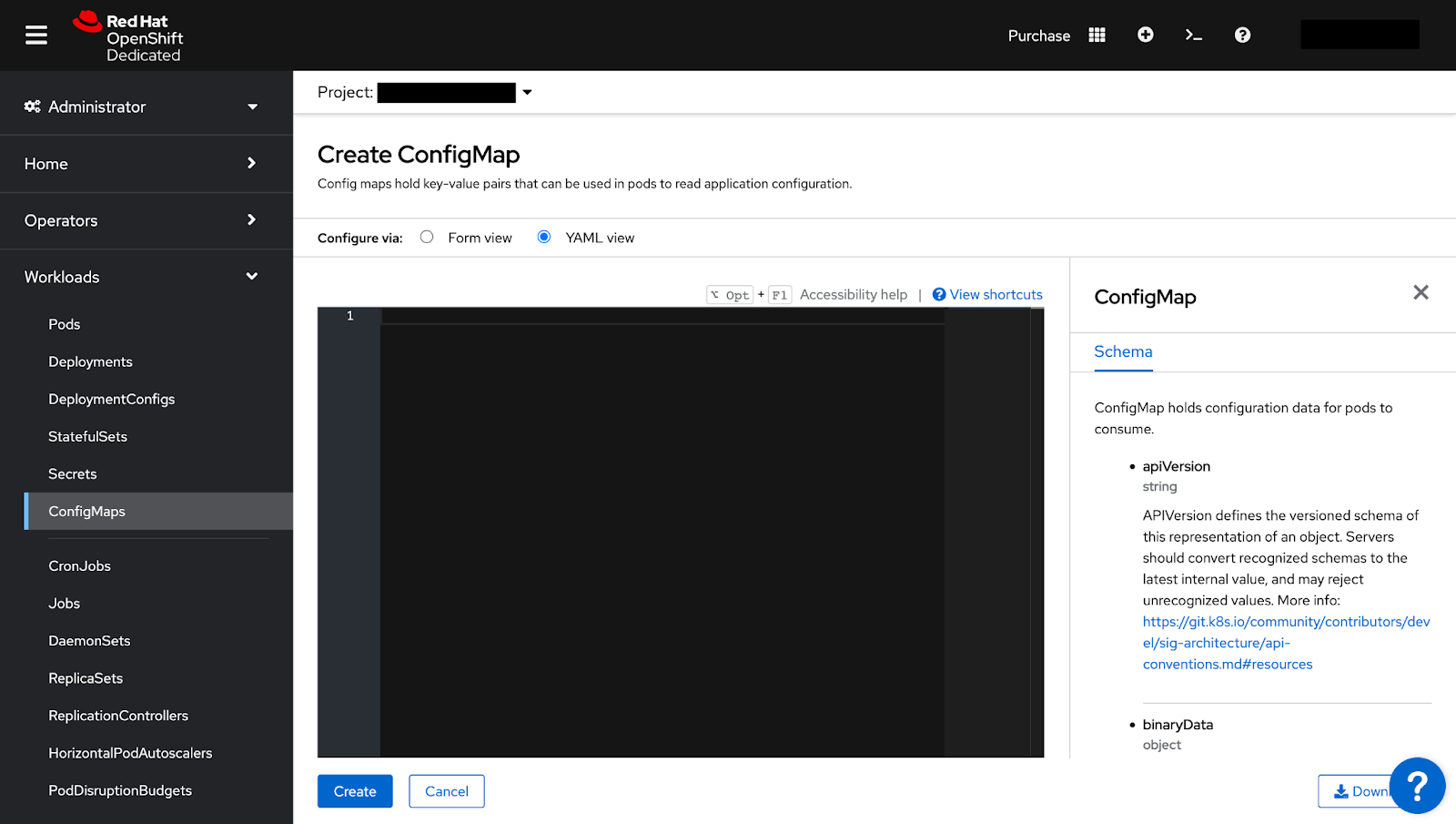Click the plus import YAML icon

[1146, 35]
